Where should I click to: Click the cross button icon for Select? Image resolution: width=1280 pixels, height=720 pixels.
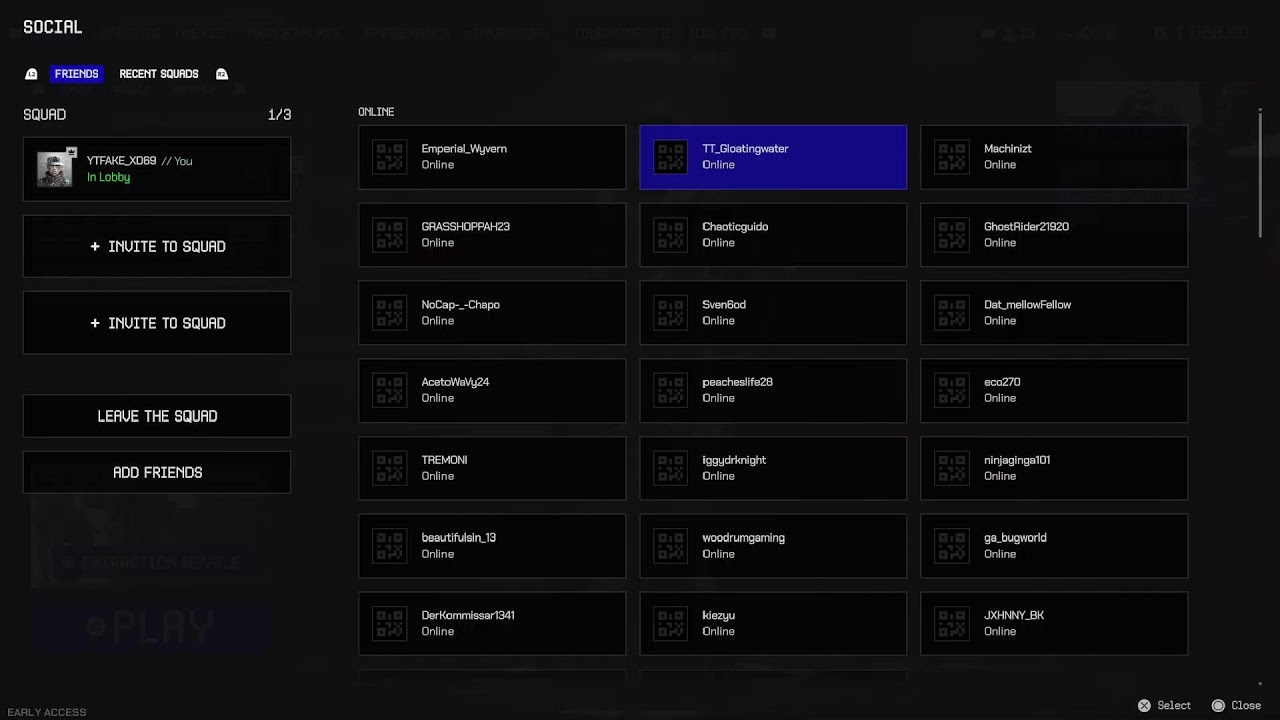tap(1145, 705)
